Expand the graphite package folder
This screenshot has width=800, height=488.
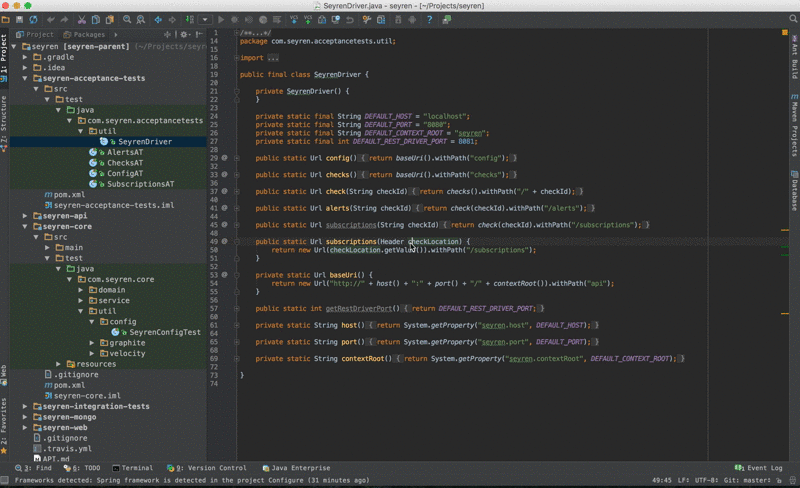tap(92, 343)
